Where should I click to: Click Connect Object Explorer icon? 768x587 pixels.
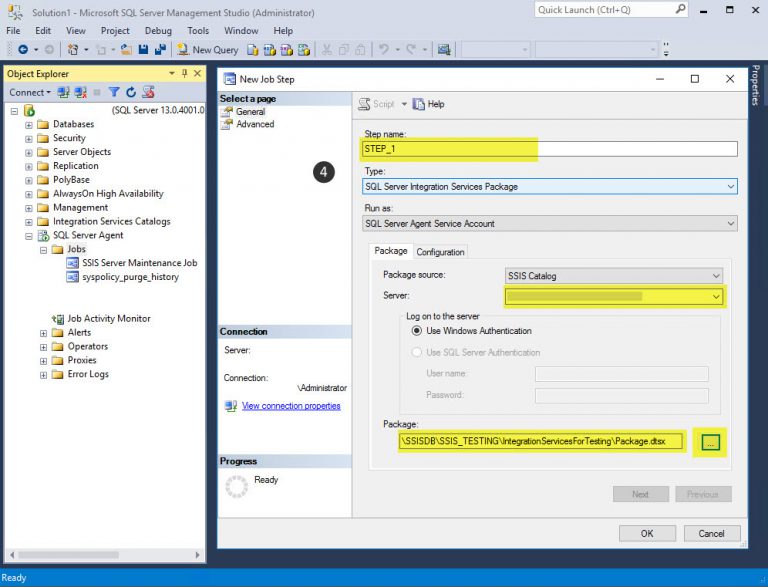(x=63, y=92)
